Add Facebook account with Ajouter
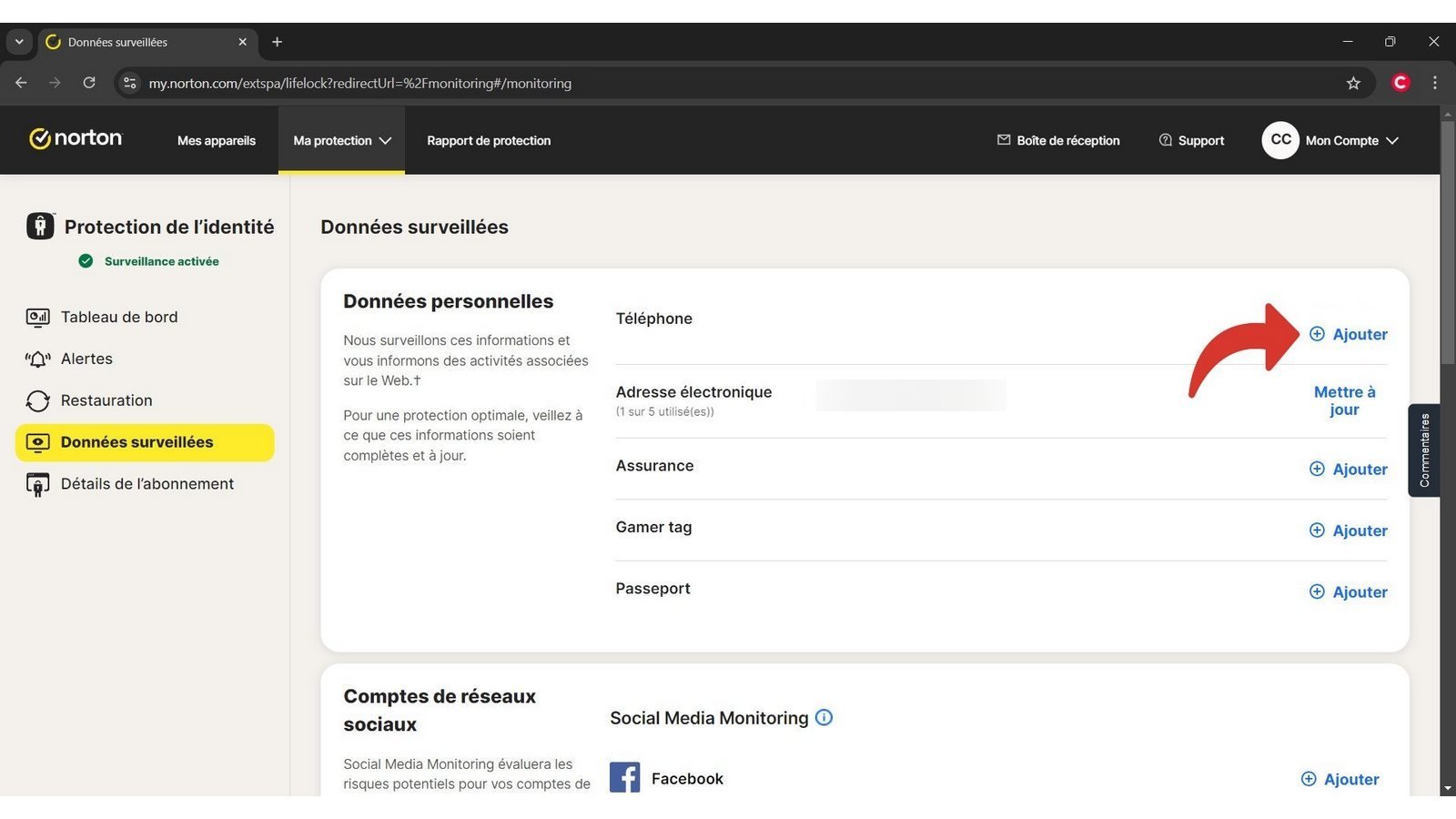 pos(1340,779)
